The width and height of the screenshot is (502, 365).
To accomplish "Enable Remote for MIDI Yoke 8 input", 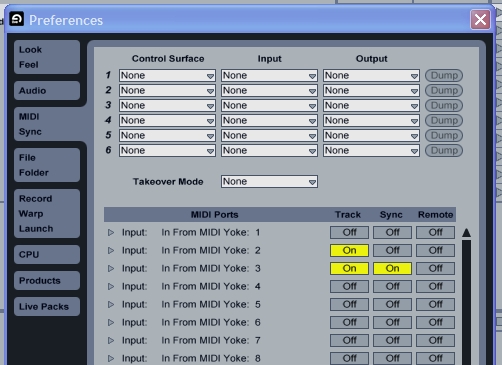I will (435, 358).
